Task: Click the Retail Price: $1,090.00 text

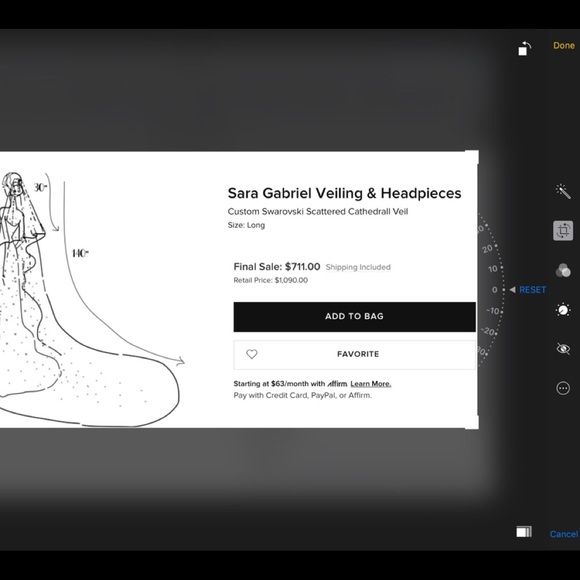Action: click(270, 280)
